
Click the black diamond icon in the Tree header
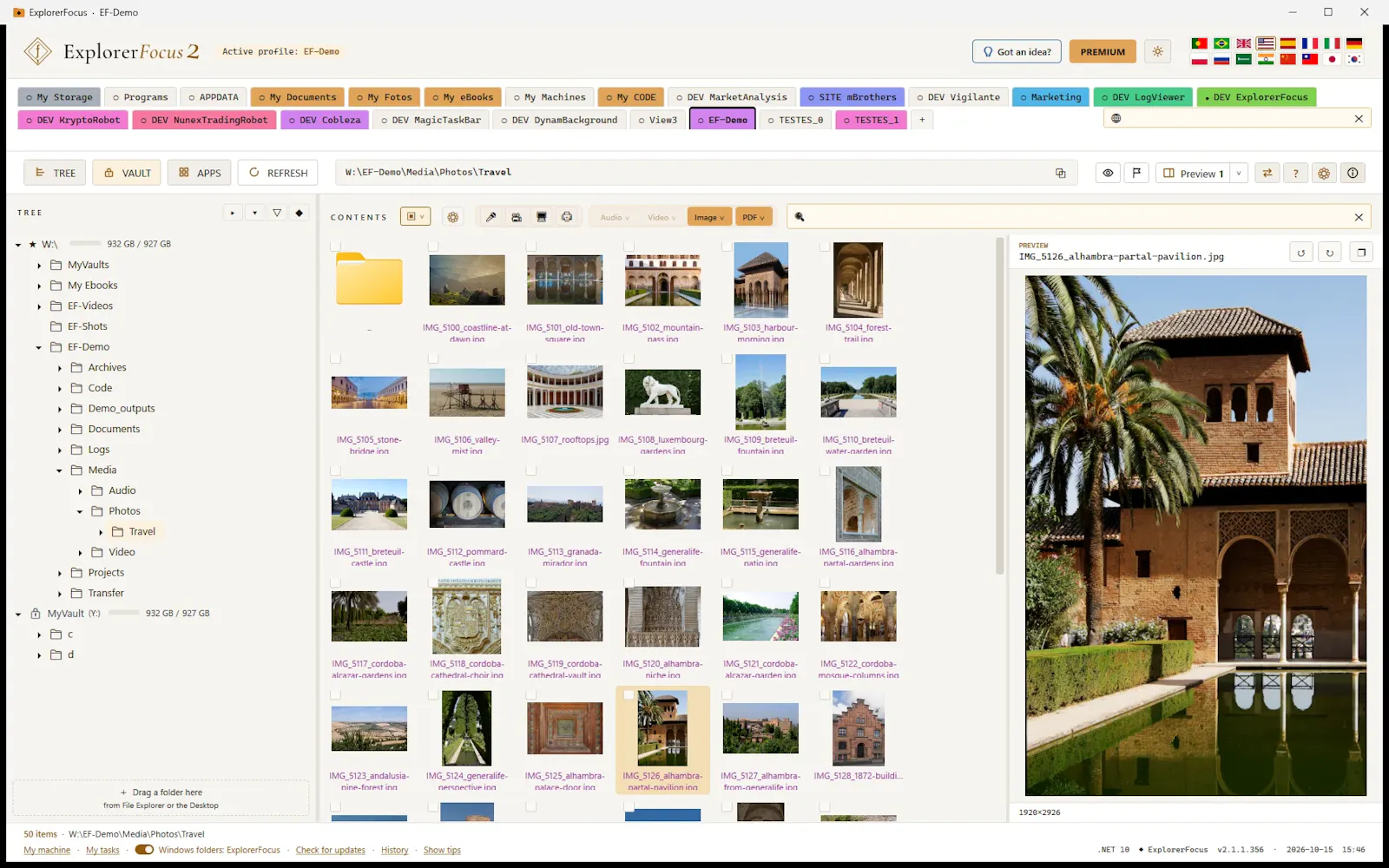(300, 213)
